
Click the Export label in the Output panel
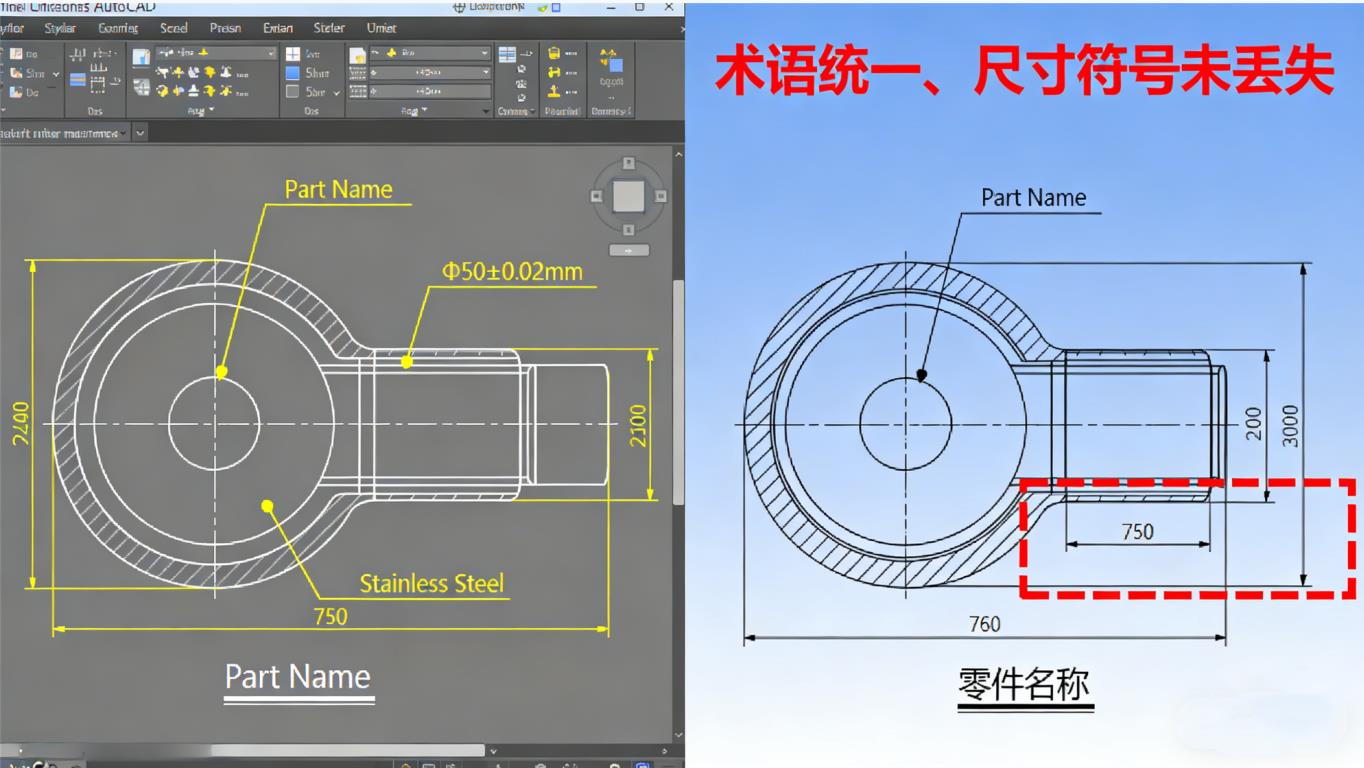(611, 82)
